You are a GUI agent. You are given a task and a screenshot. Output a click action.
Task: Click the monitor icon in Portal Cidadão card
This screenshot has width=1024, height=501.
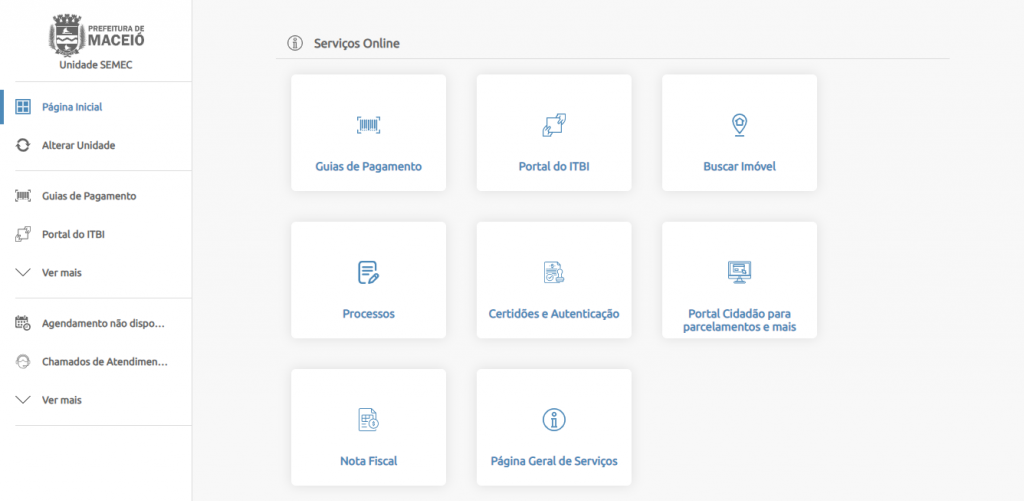click(739, 272)
